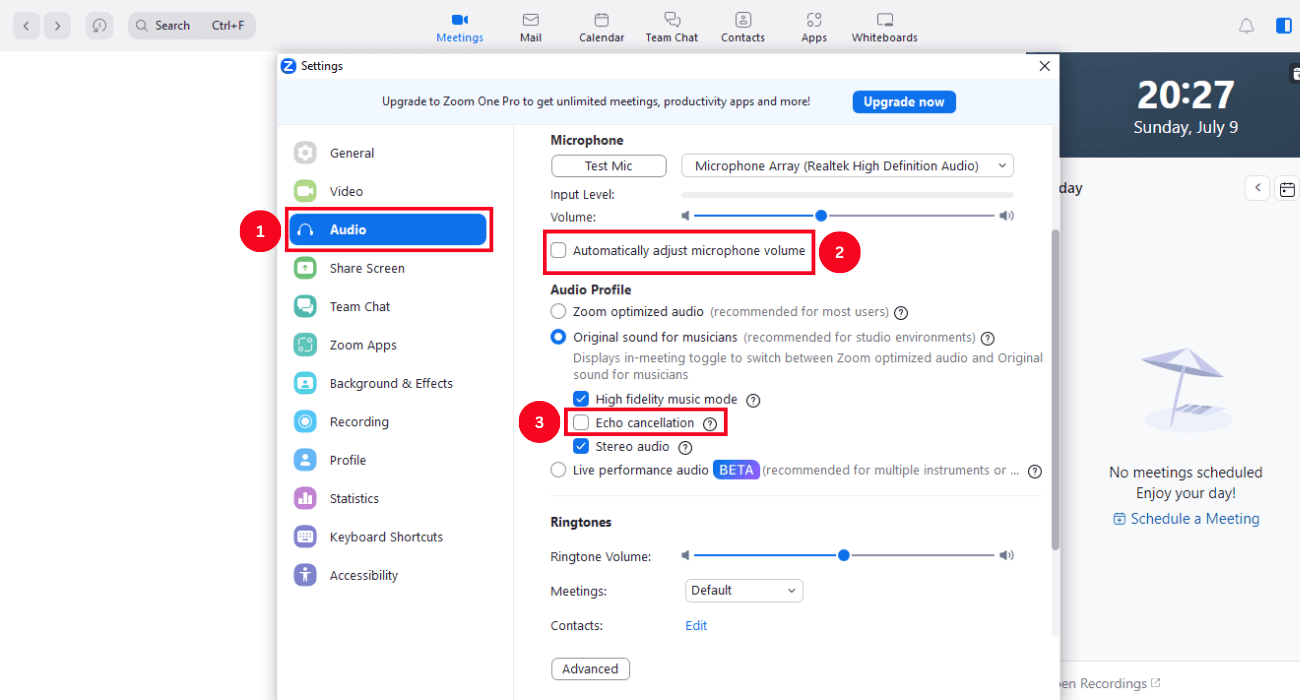Uncheck Stereo audio checkbox
The height and width of the screenshot is (700, 1300).
pyautogui.click(x=581, y=446)
